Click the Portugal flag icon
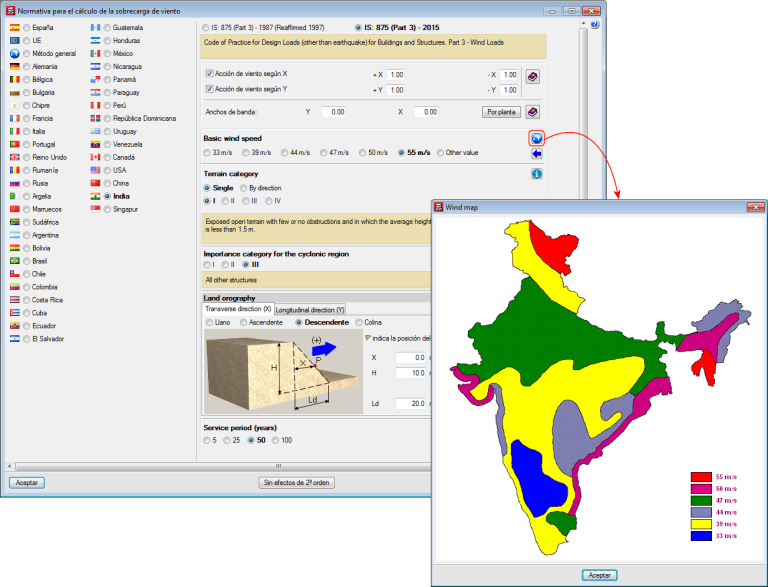 [15, 144]
